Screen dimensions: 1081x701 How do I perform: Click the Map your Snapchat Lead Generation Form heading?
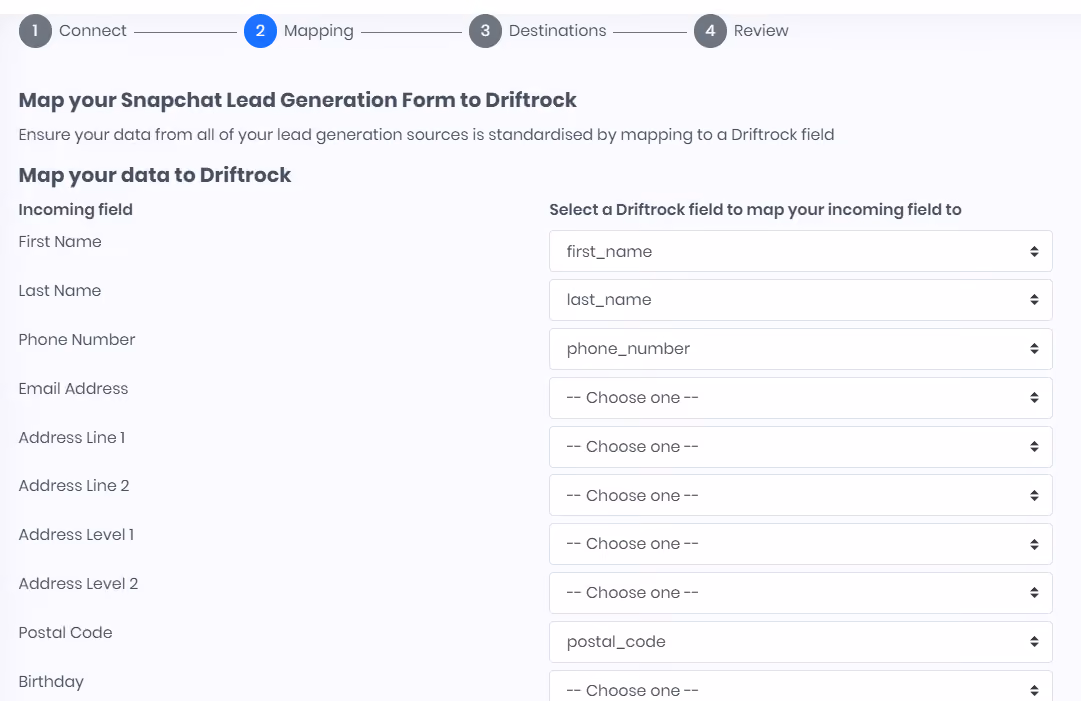297,100
